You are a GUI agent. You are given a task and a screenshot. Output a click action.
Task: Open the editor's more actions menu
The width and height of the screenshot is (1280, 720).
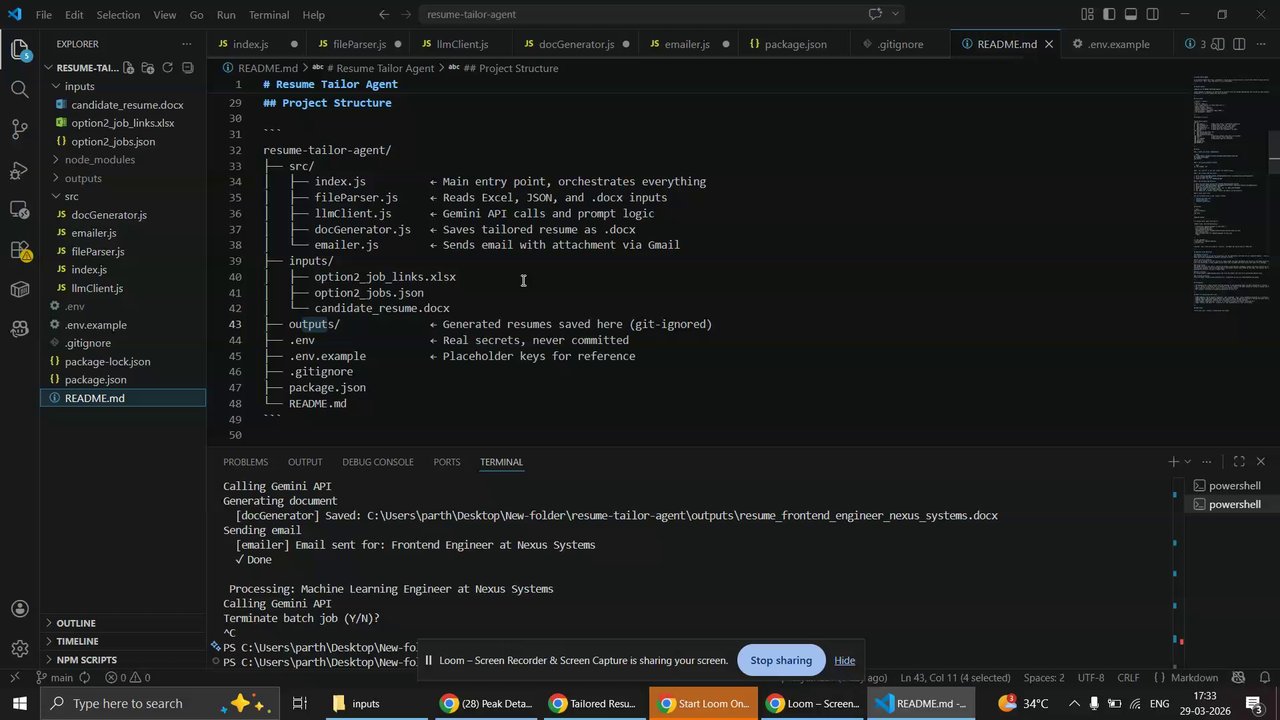point(1260,44)
